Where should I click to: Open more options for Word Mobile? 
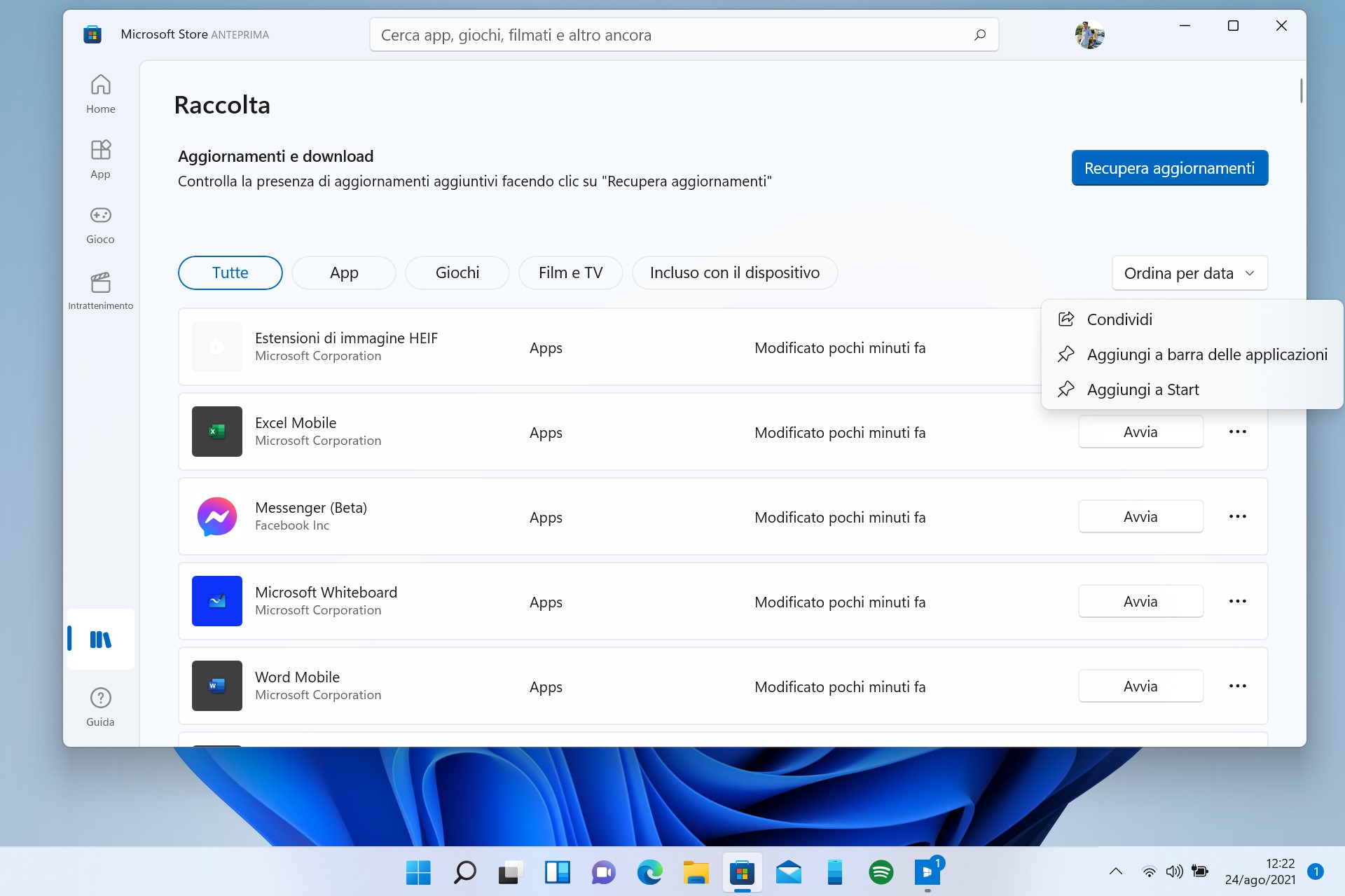click(x=1238, y=686)
